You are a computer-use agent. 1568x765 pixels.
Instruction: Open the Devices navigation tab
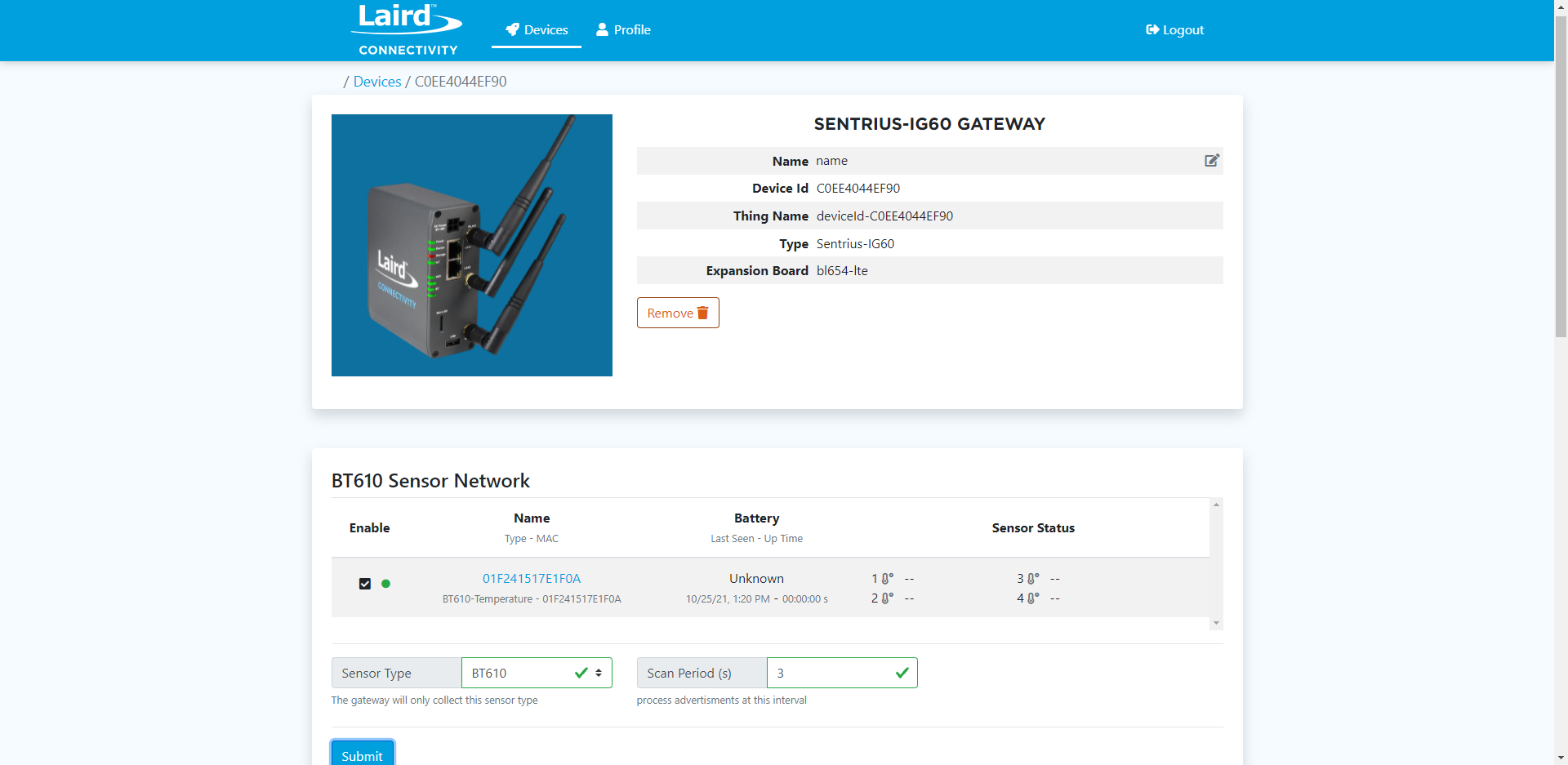537,30
